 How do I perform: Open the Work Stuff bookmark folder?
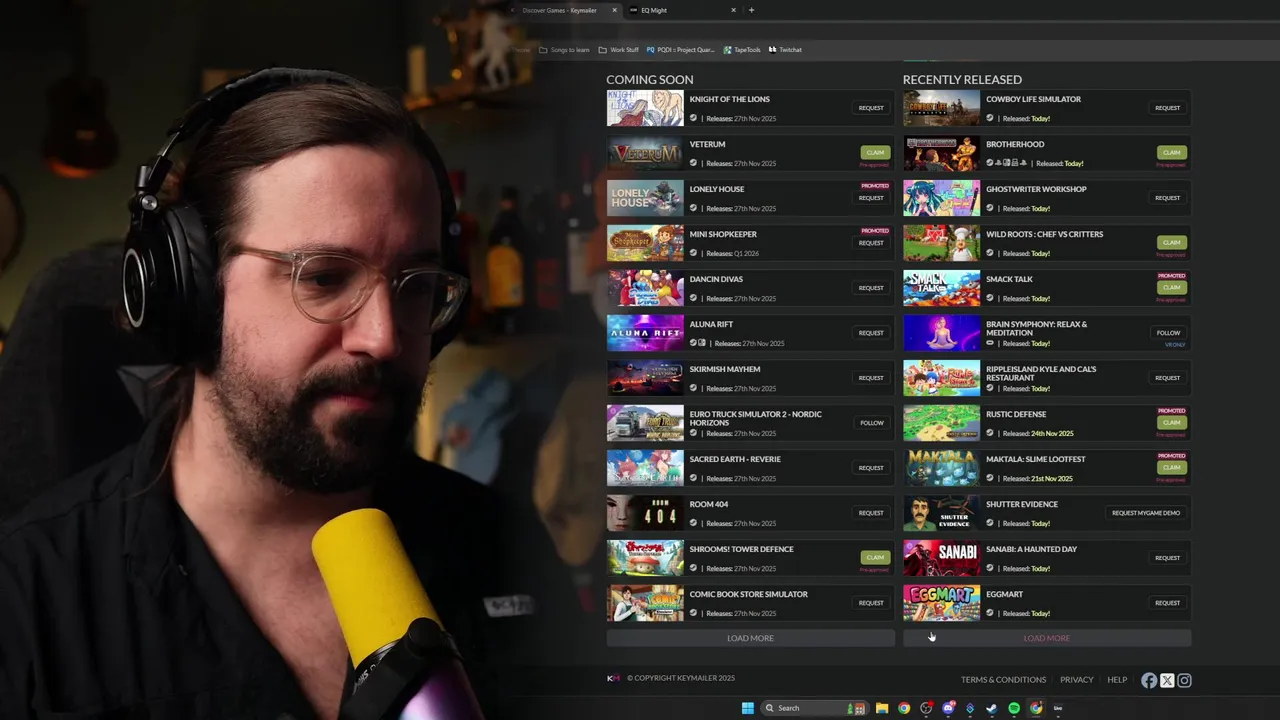click(618, 49)
